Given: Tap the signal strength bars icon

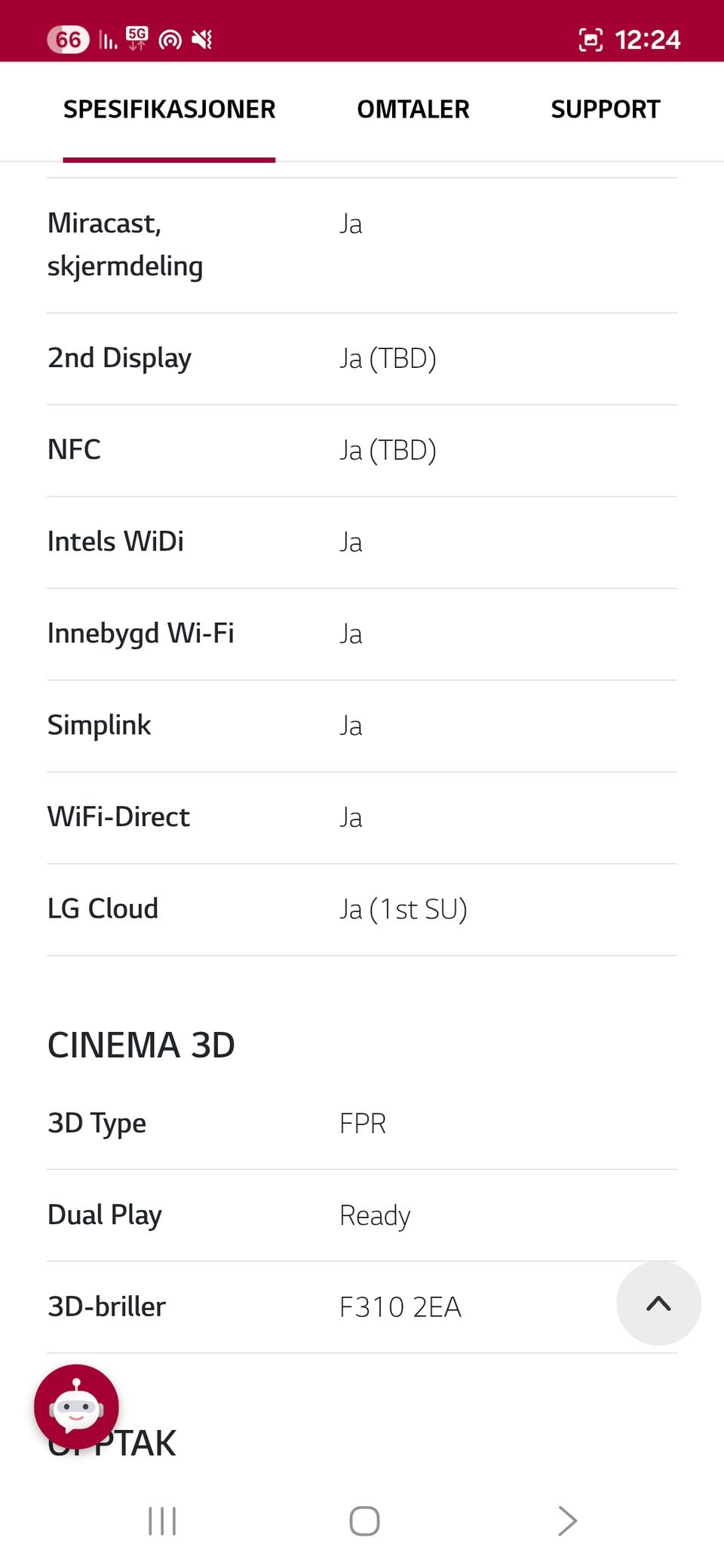Looking at the screenshot, I should 108,40.
